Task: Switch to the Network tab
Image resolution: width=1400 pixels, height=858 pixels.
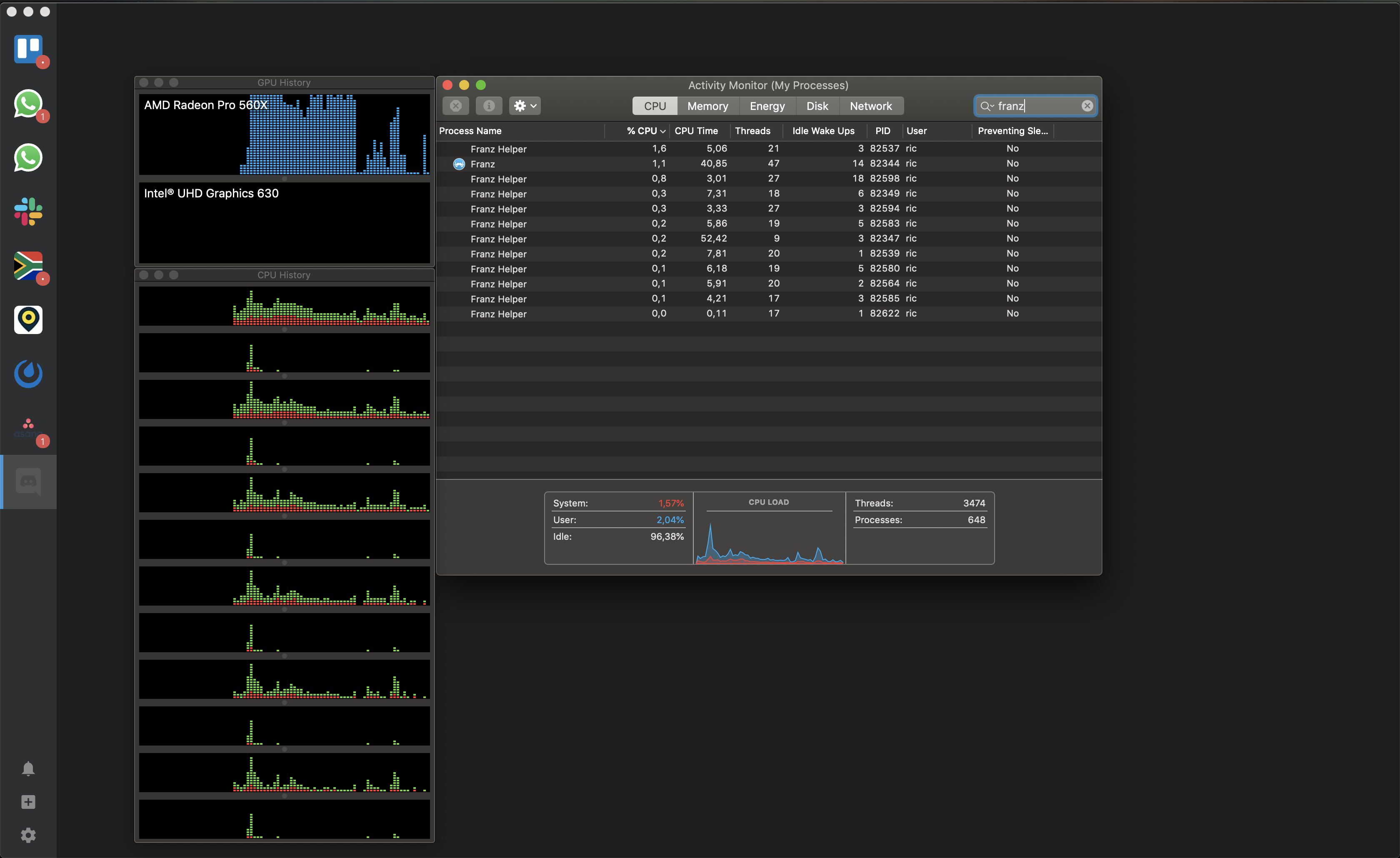Action: coord(871,106)
